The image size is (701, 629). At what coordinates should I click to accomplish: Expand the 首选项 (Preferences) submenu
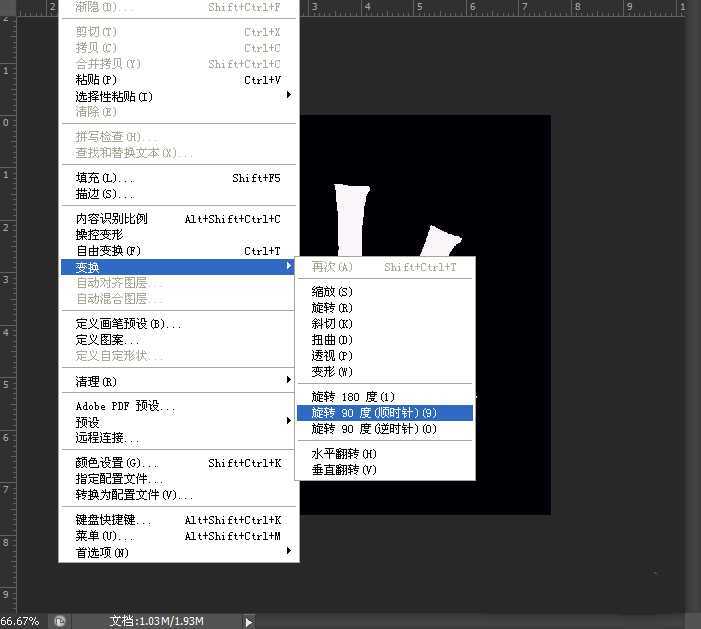[102, 552]
